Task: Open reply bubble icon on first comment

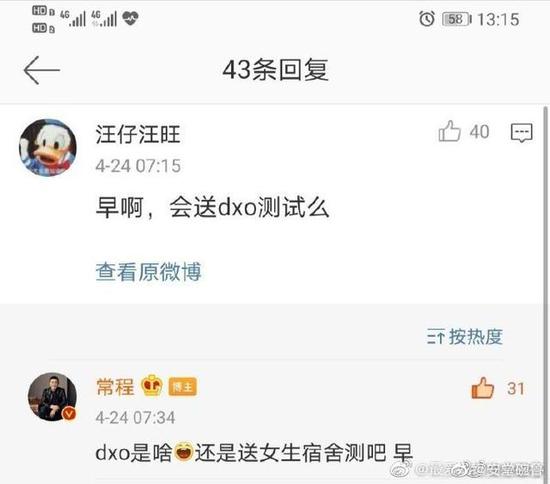Action: [522, 133]
